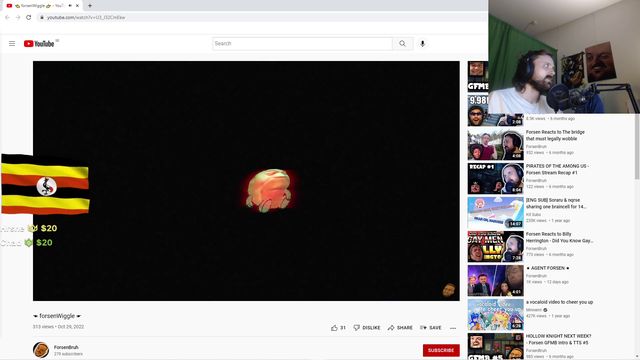This screenshot has width=640, height=360.
Task: Close the forsenWiggle browser tab
Action: 77,6
